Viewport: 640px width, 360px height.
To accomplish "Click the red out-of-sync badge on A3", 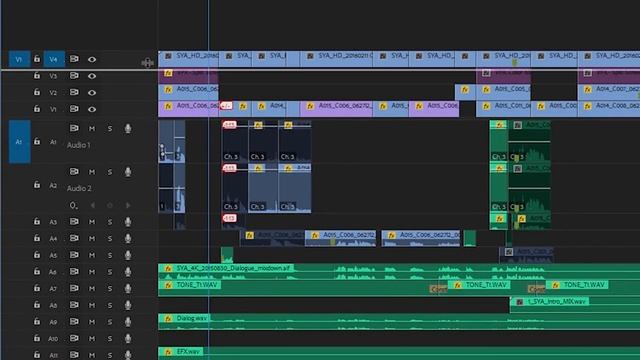I will tap(229, 218).
